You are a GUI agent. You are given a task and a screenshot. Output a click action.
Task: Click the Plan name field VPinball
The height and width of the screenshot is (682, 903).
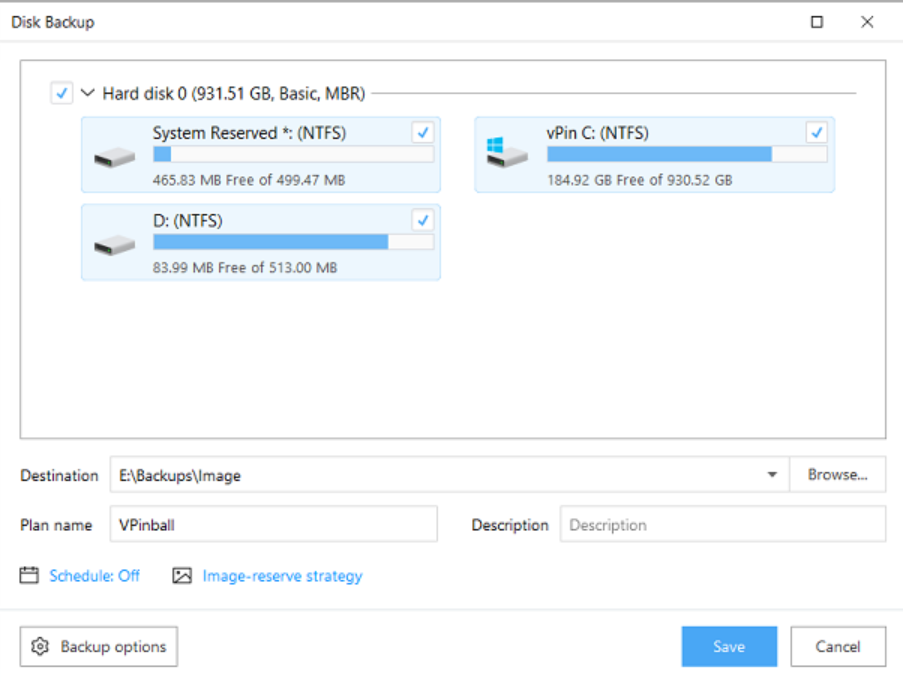(x=274, y=524)
